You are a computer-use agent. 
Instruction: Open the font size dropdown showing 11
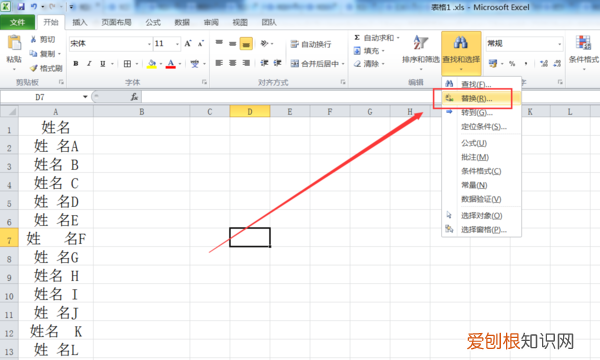point(177,44)
